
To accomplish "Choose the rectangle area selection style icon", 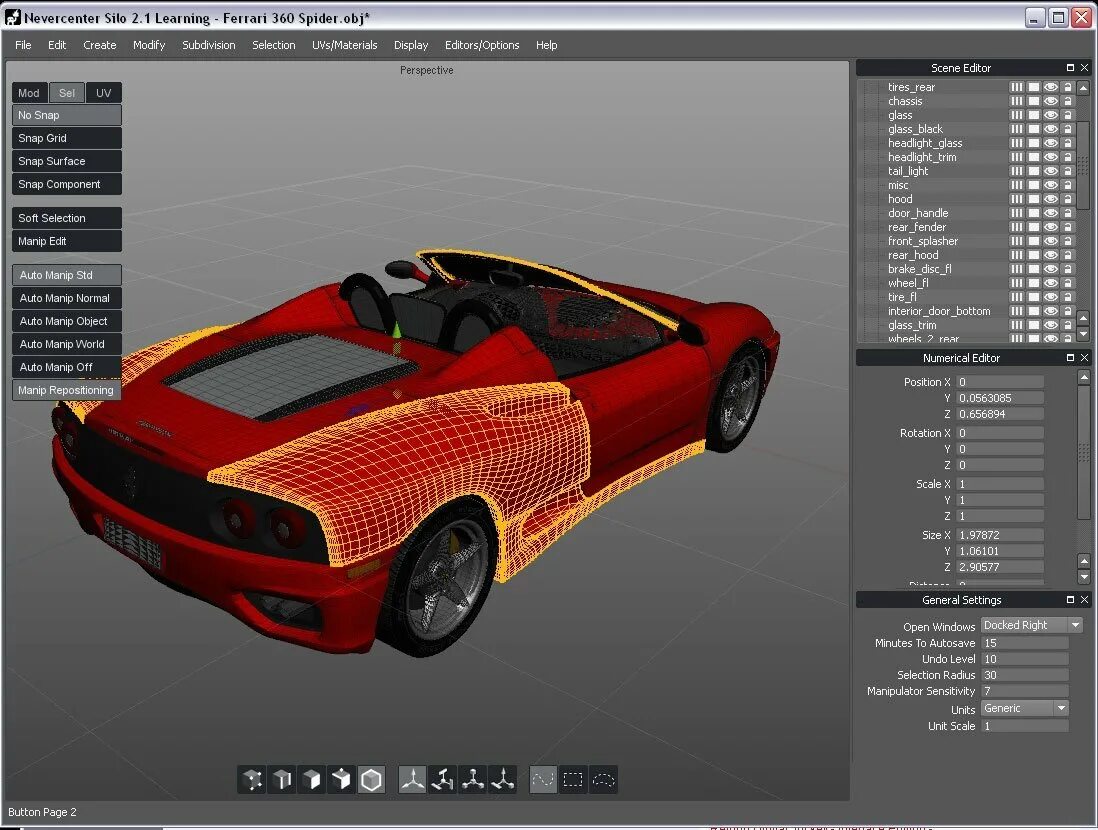I will (x=573, y=780).
